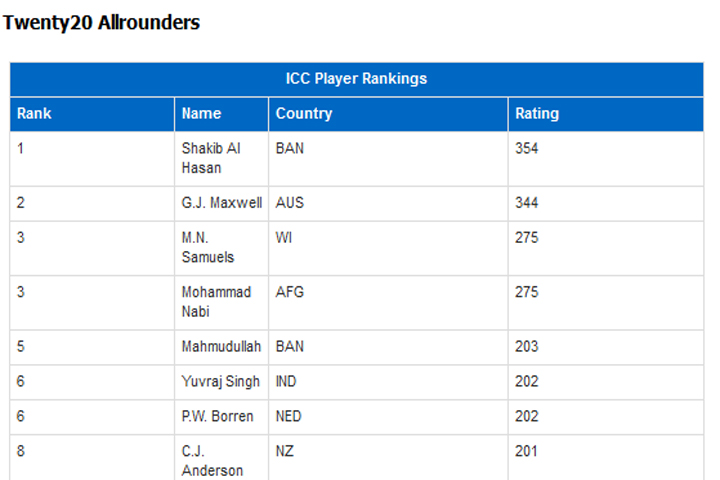The height and width of the screenshot is (480, 720).
Task: Select the G.J. Maxwell name cell
Action: point(221,203)
